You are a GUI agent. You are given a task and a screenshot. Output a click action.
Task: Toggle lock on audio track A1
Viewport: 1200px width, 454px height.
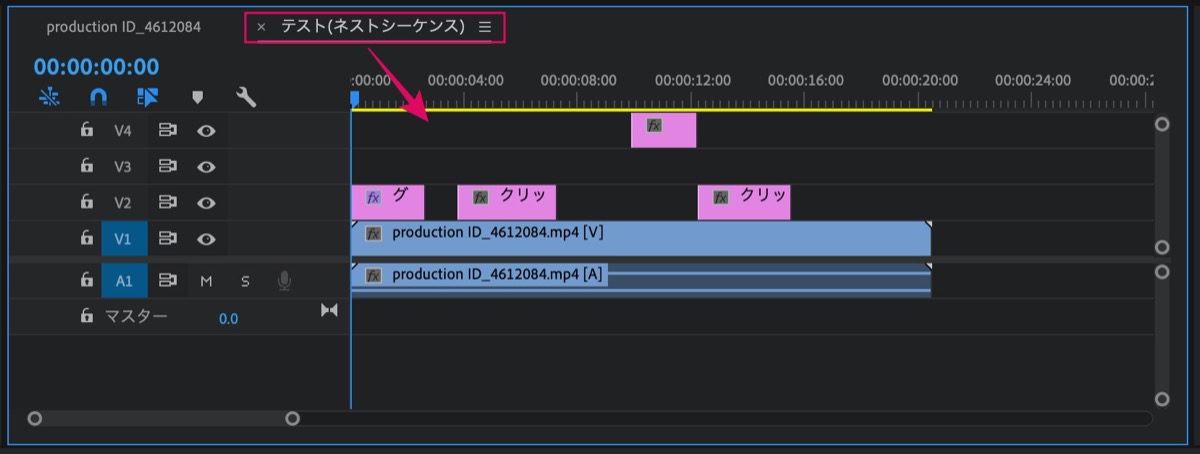[87, 281]
